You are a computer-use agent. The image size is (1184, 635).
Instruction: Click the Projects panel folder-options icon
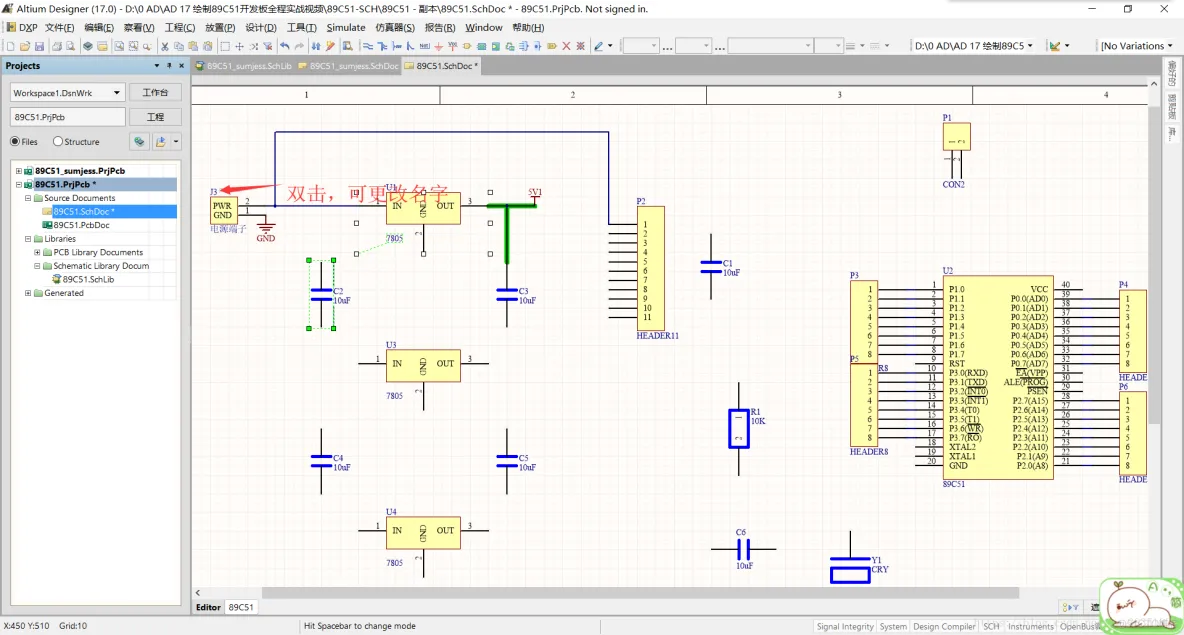point(160,141)
